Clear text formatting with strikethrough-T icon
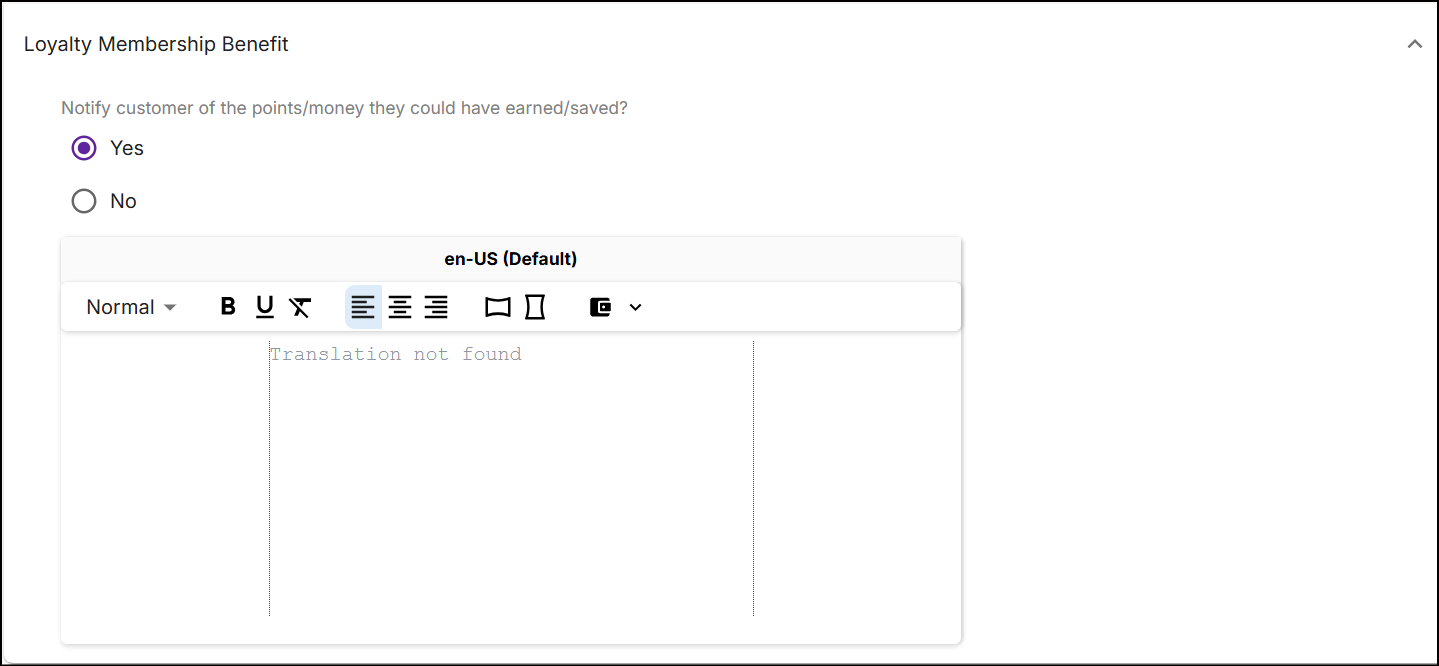This screenshot has height=666, width=1439. [300, 307]
